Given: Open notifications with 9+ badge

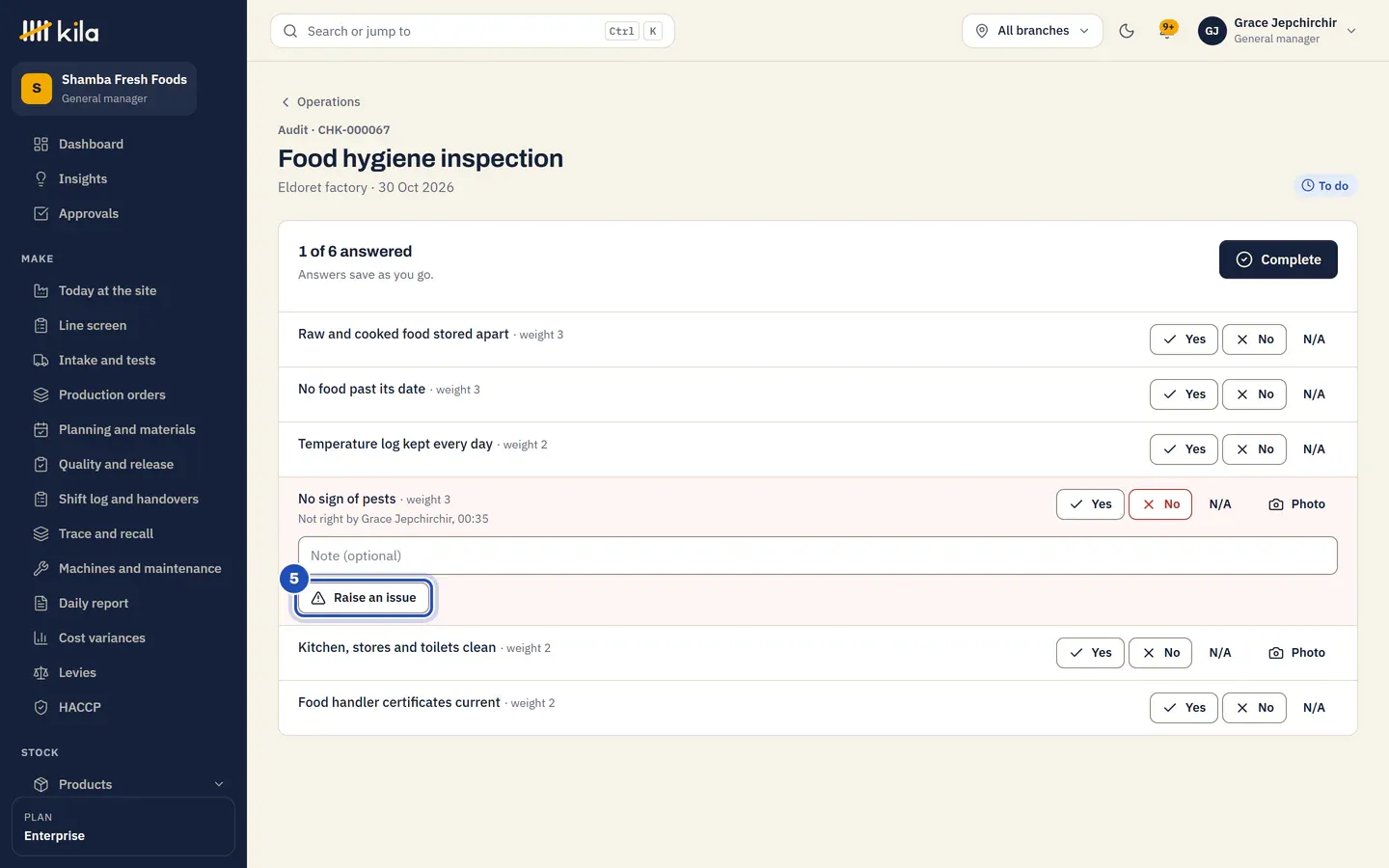Looking at the screenshot, I should (x=1168, y=30).
